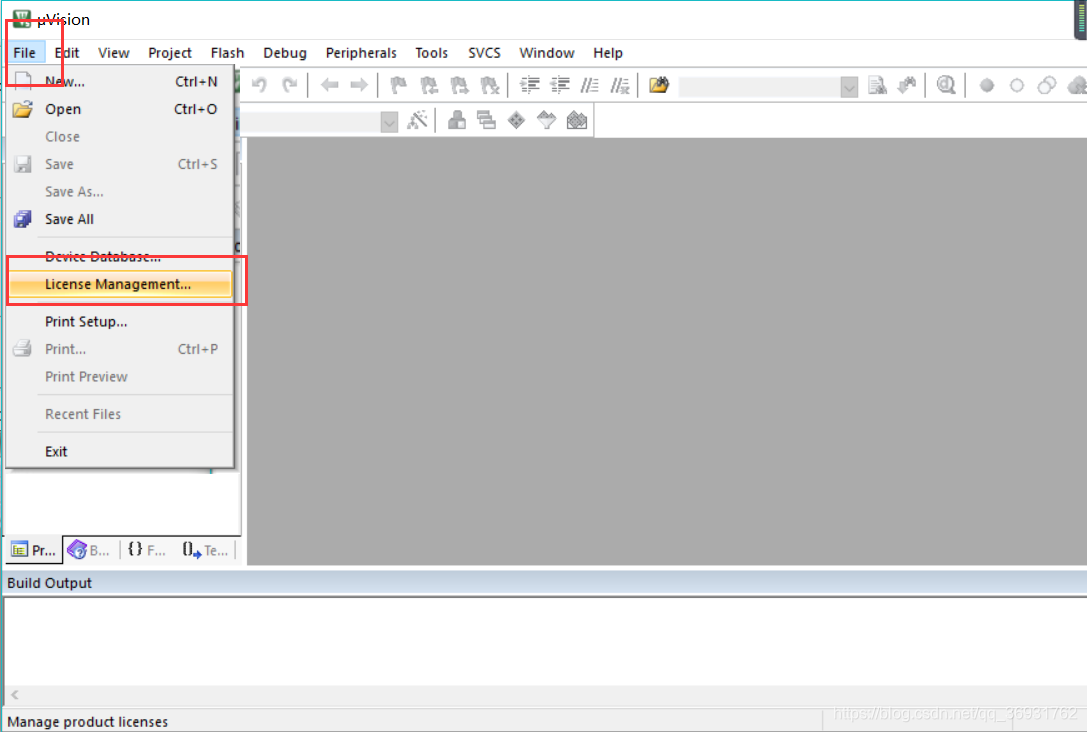Switch to the B... books tab
Viewport: 1087px width, 732px height.
[x=89, y=550]
